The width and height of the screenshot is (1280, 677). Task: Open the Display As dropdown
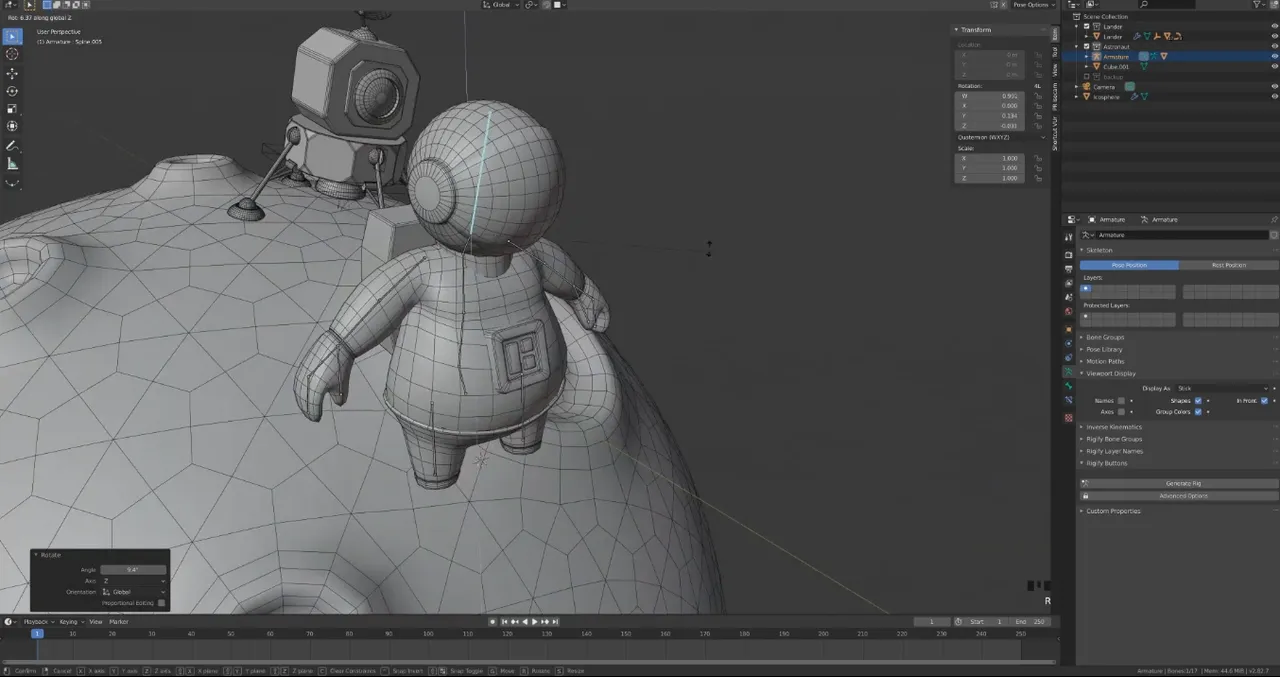tap(1221, 388)
